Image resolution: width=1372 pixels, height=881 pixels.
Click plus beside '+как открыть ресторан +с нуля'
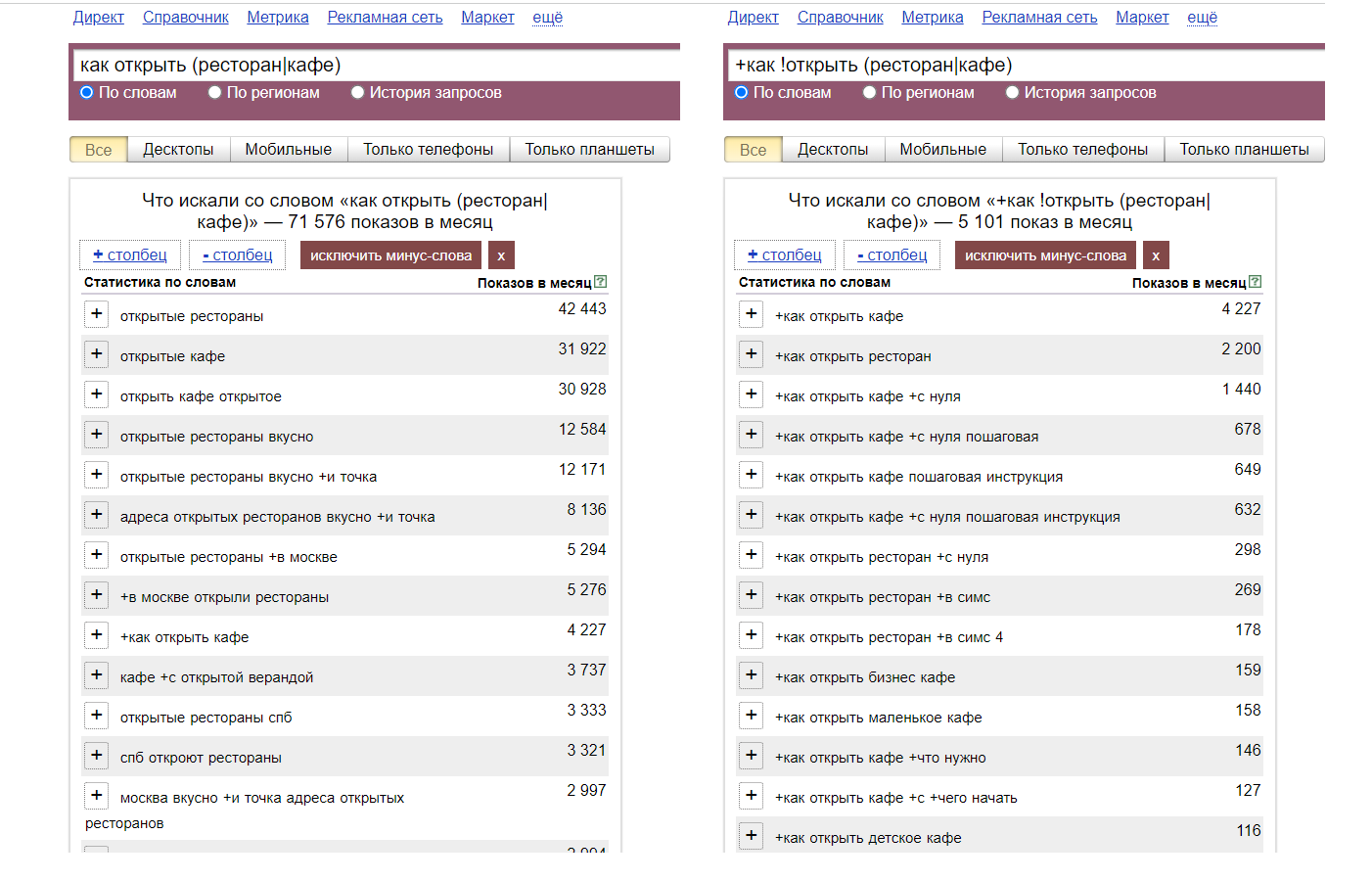pyautogui.click(x=751, y=555)
